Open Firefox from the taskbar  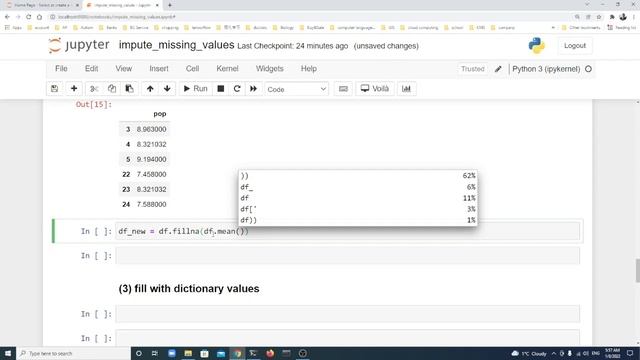(x=270, y=353)
